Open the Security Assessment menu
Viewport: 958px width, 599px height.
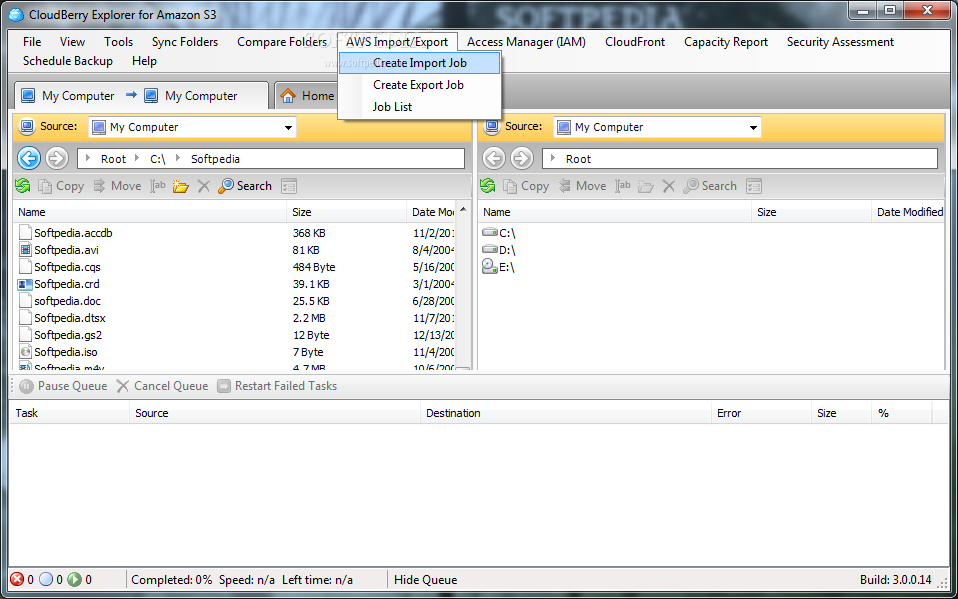tap(840, 42)
